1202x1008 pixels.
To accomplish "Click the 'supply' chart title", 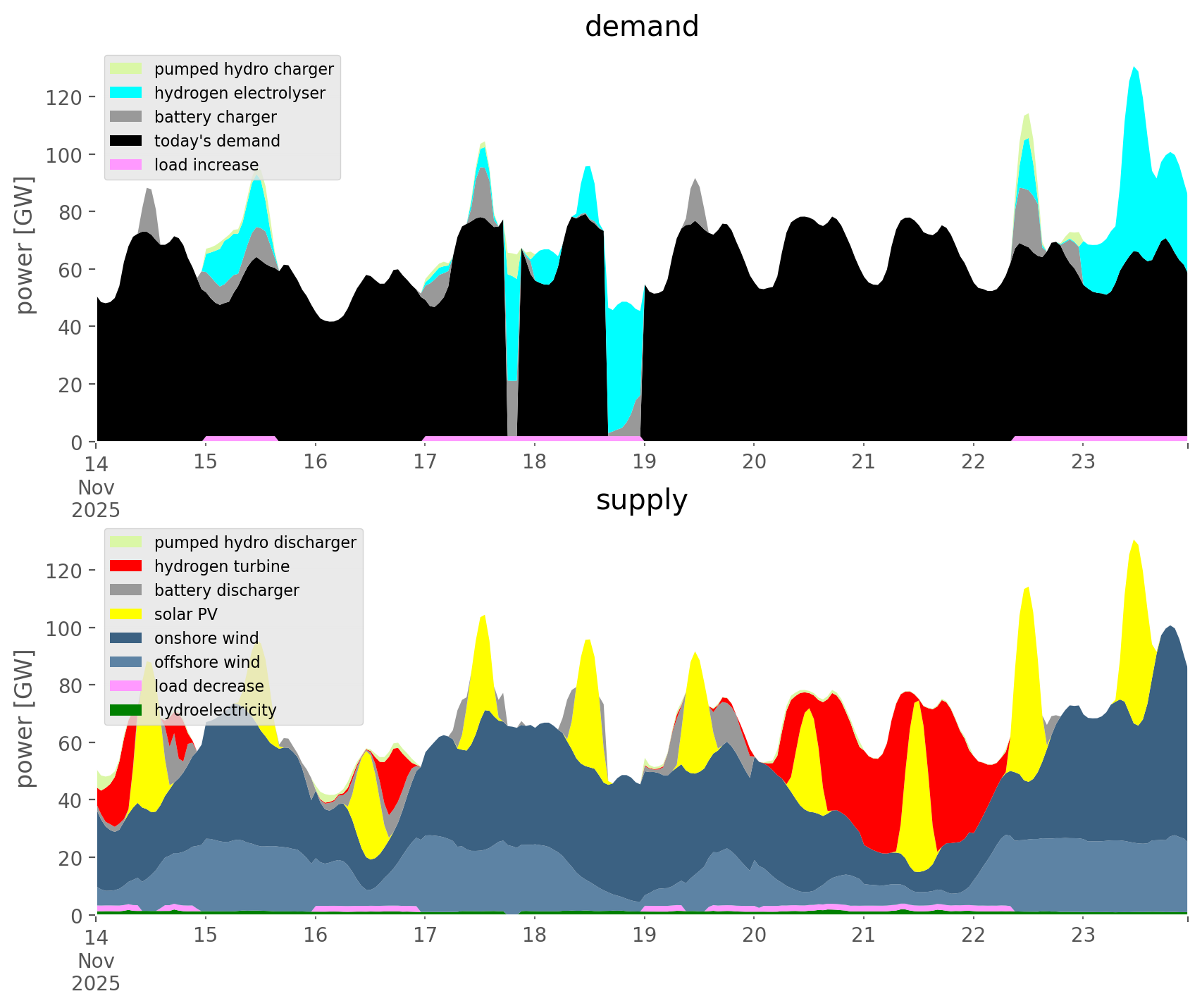I will (x=641, y=500).
